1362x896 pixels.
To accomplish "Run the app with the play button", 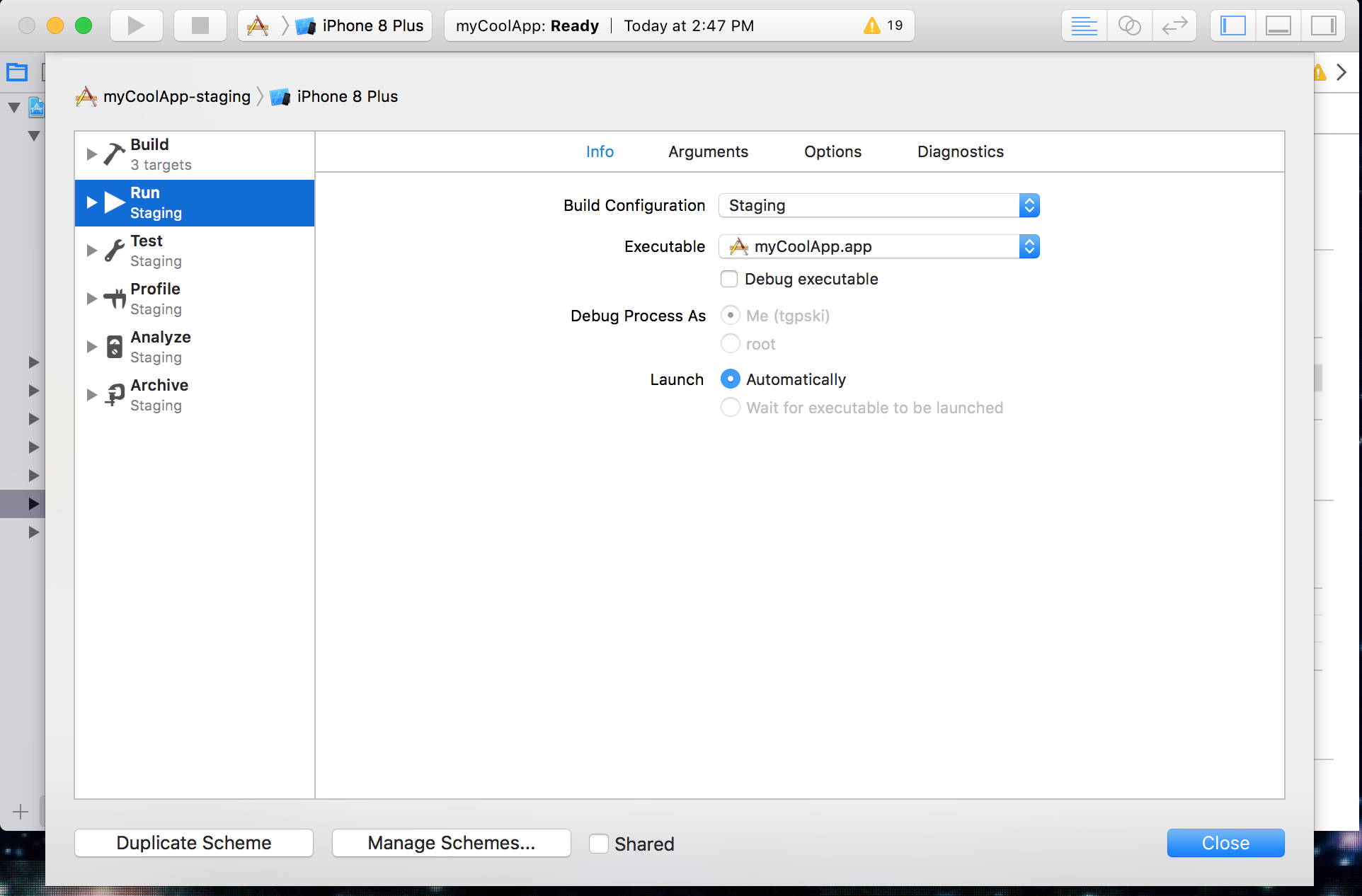I will tap(136, 25).
